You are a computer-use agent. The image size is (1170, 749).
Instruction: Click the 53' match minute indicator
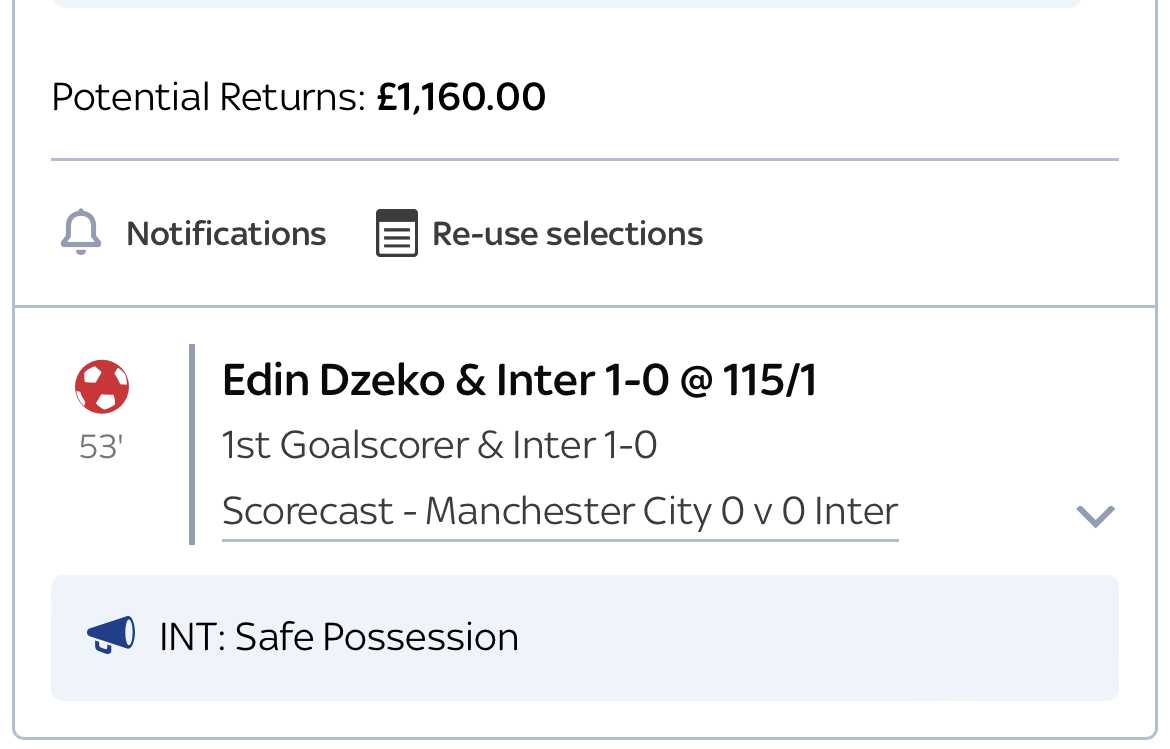(101, 448)
